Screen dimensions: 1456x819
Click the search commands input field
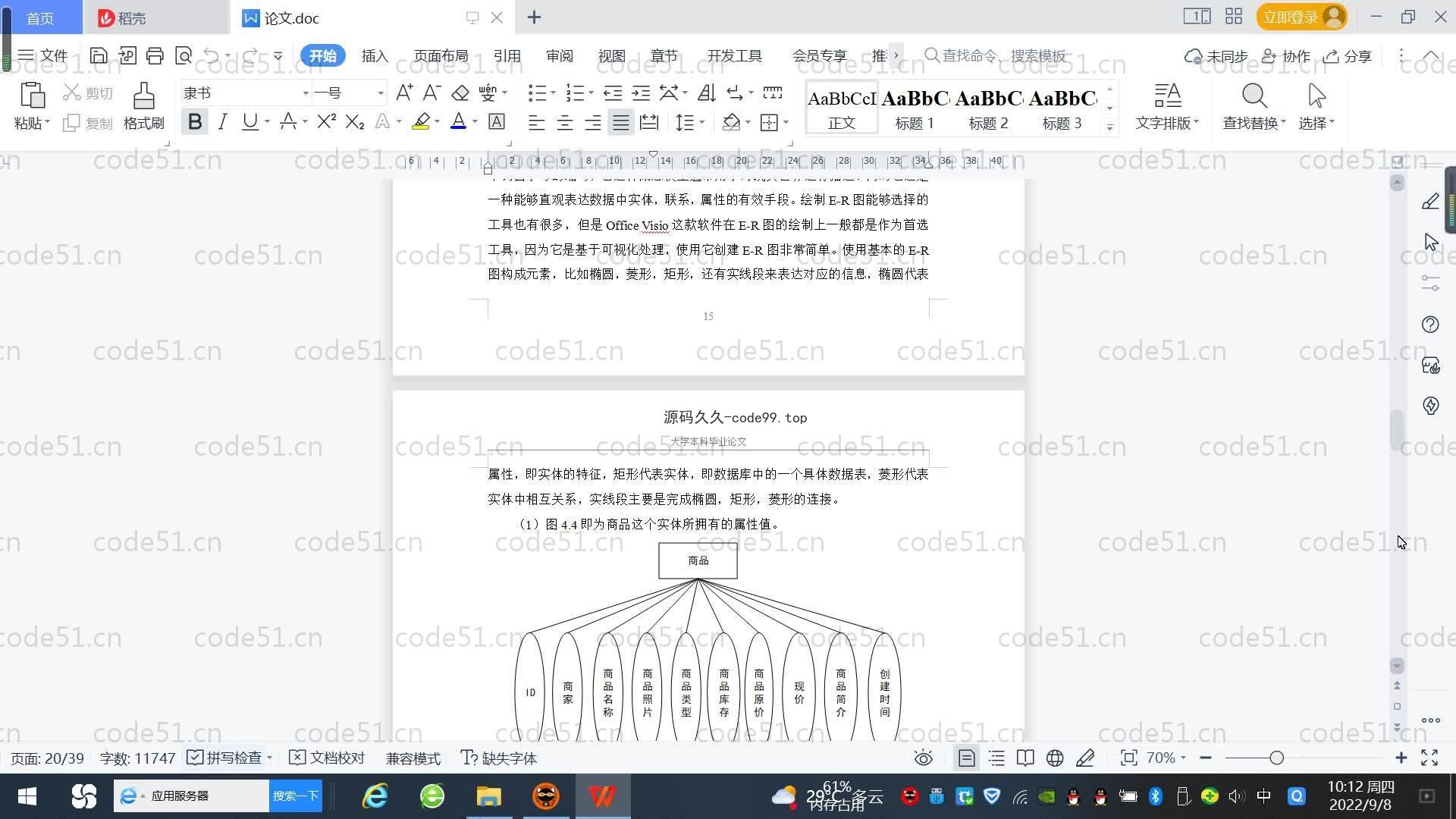point(1003,56)
